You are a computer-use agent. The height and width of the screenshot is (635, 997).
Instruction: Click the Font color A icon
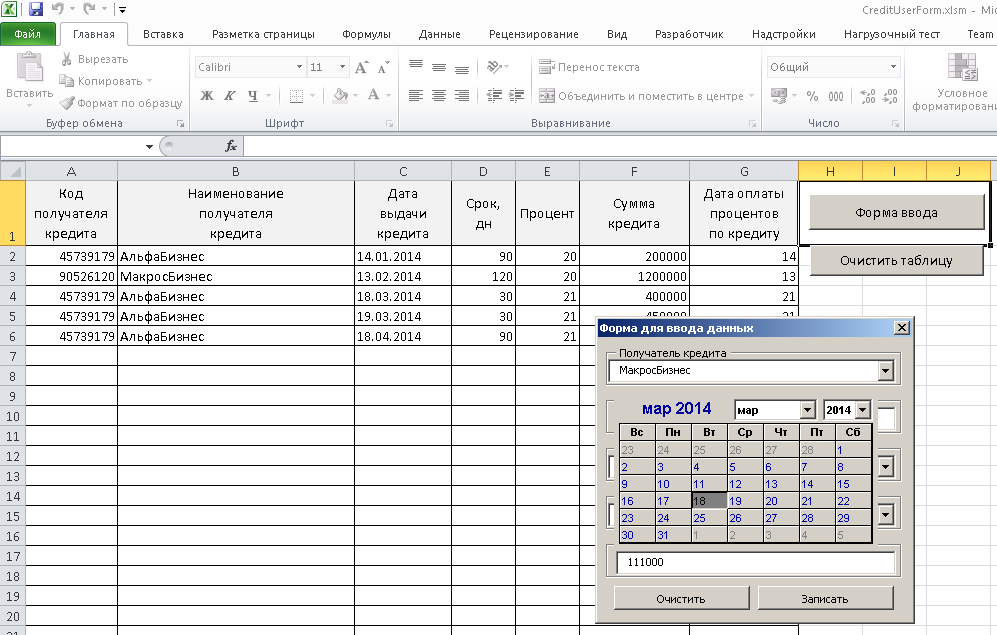click(373, 95)
